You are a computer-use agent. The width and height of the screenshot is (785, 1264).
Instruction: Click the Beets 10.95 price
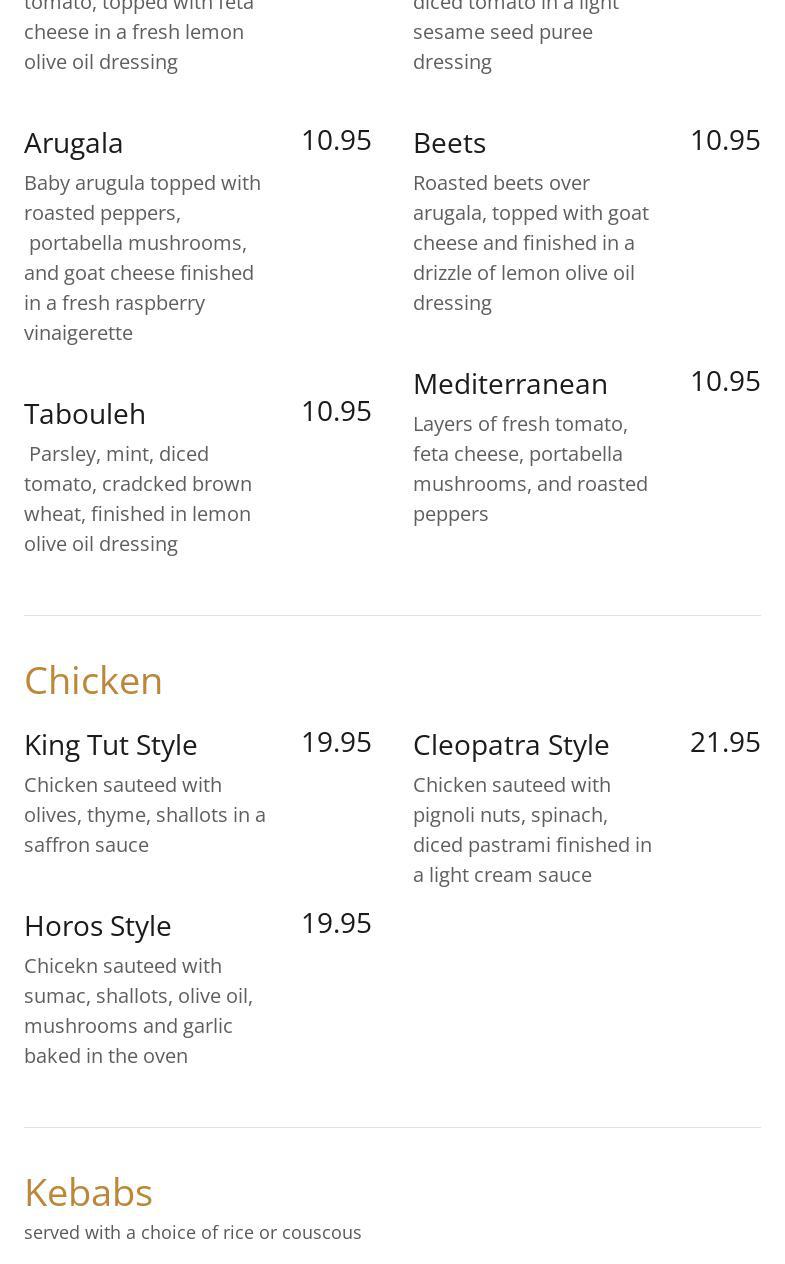[725, 140]
